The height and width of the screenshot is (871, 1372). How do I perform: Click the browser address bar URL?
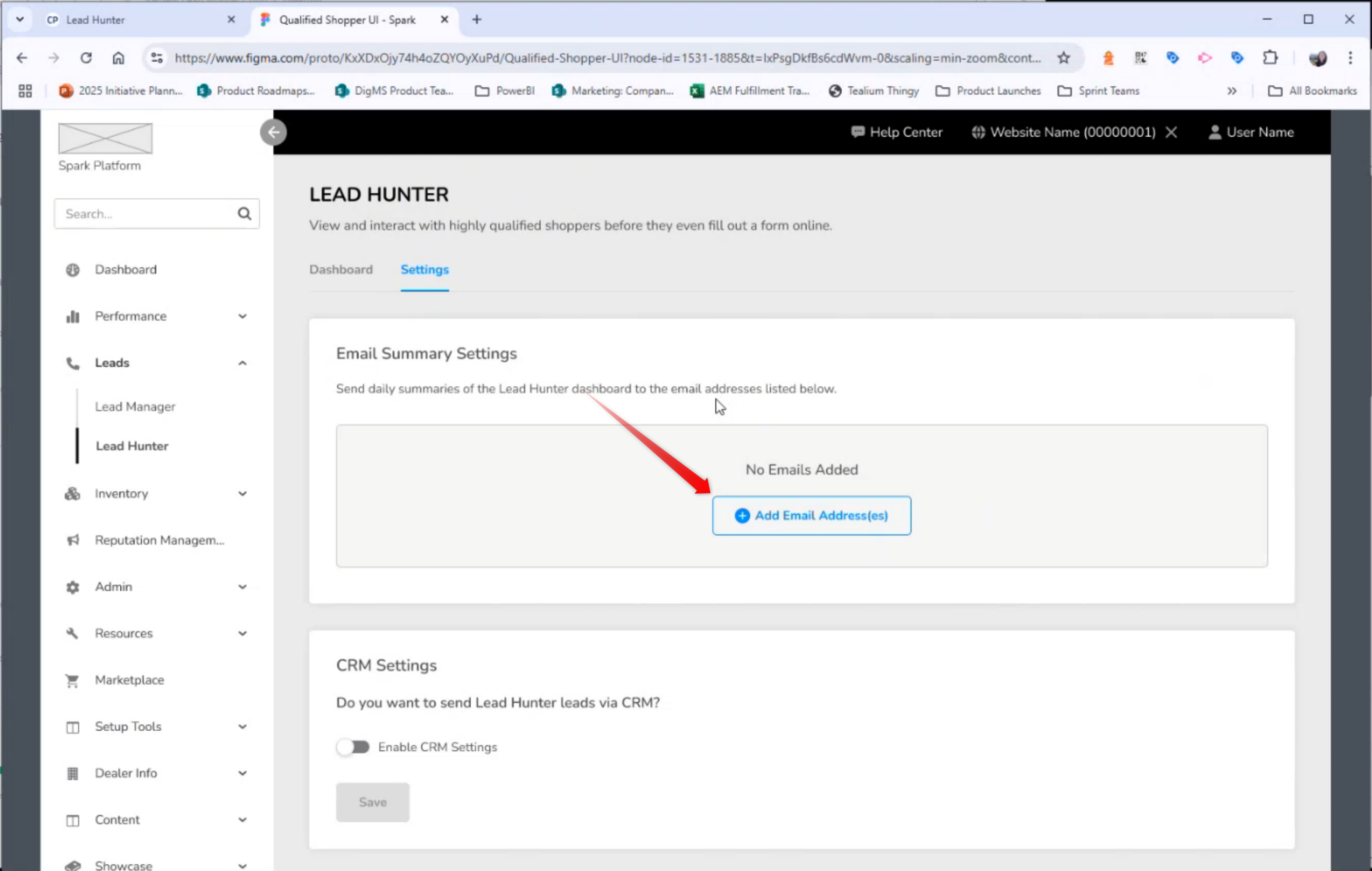tap(608, 58)
